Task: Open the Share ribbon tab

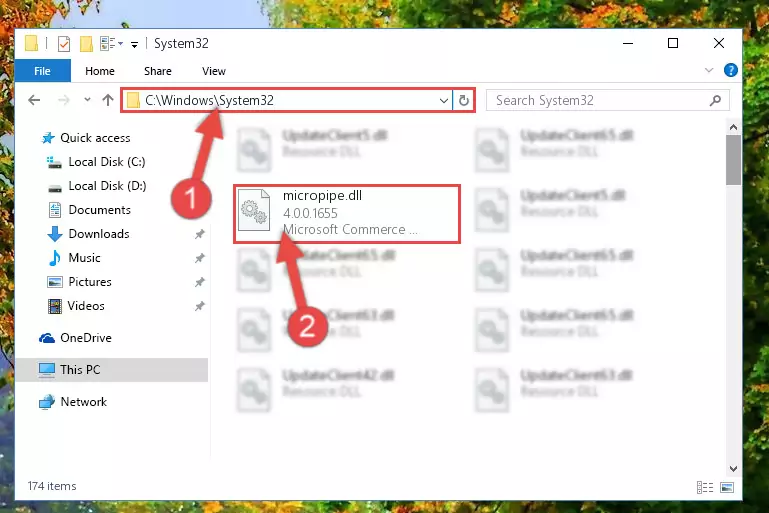Action: click(157, 71)
